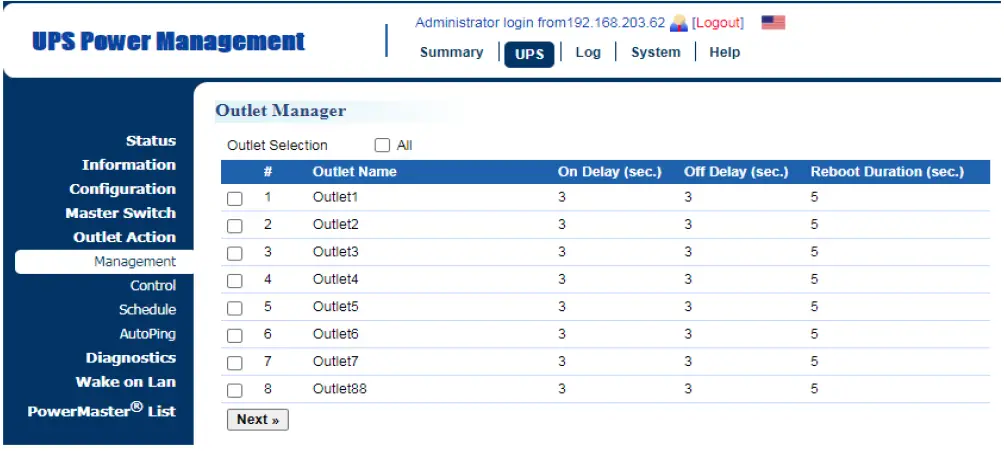Enable the Outlet6 checkbox
Viewport: 1004px width, 451px height.
pyautogui.click(x=235, y=336)
